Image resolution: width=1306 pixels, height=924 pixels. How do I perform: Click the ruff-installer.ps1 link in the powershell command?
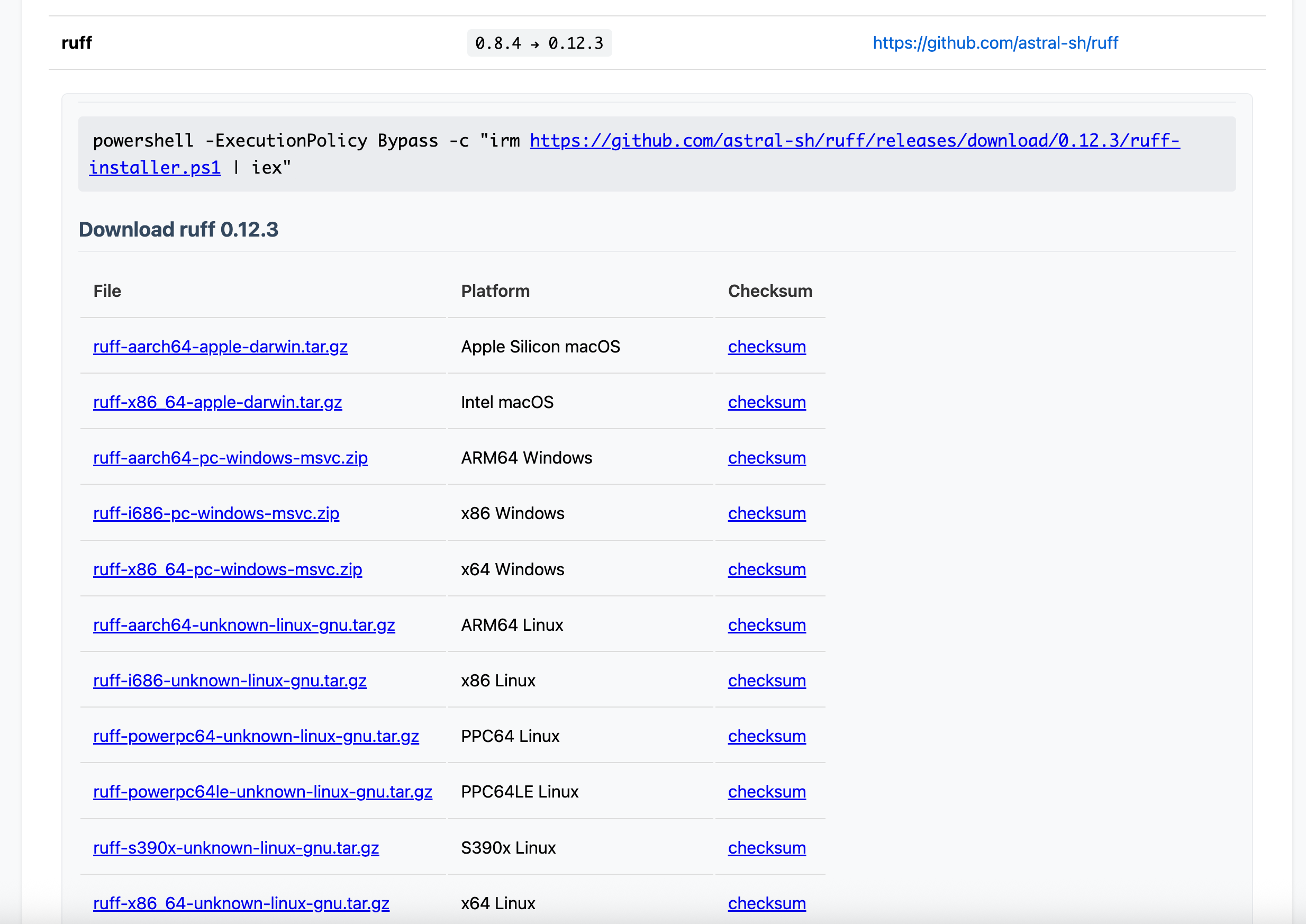(x=154, y=167)
